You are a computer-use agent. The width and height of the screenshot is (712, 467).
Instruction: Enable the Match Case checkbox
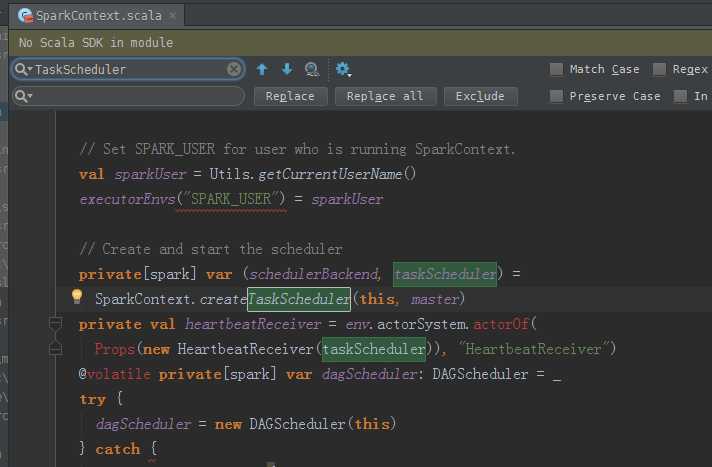point(556,69)
